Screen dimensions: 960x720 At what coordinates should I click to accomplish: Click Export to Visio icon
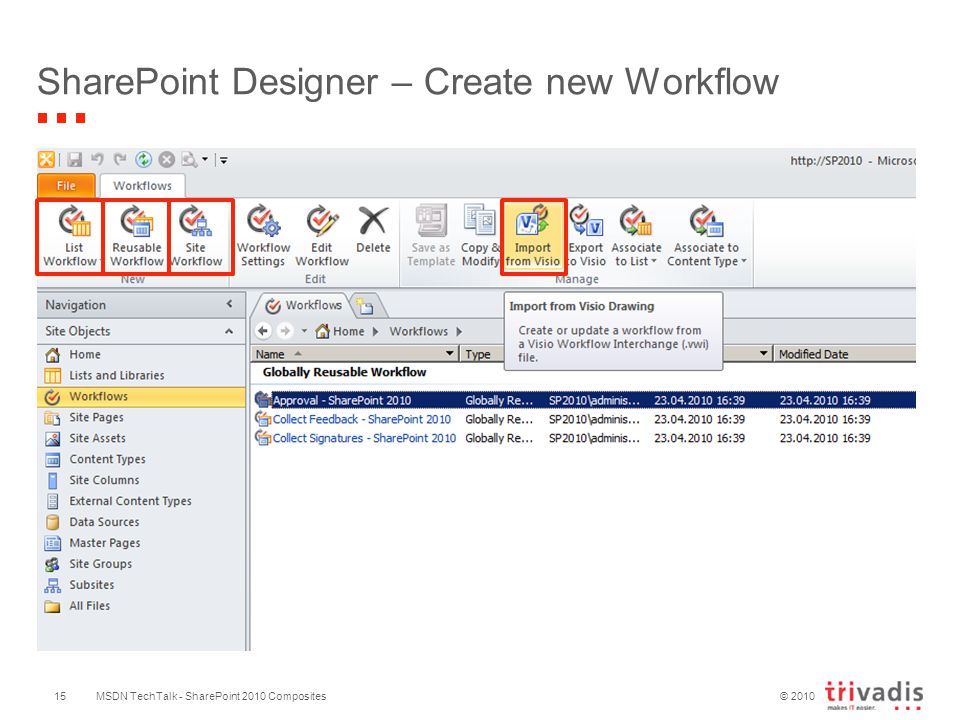click(x=586, y=221)
